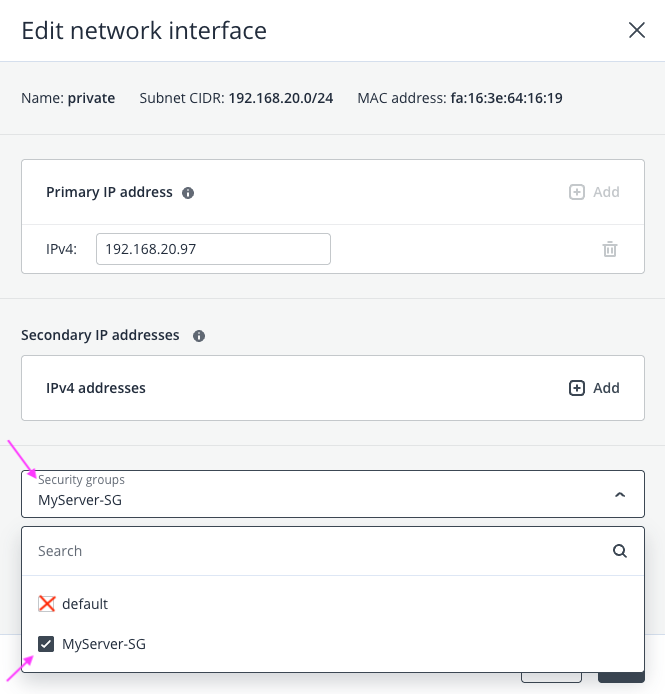Click the Secondary IP addresses info icon

click(199, 335)
